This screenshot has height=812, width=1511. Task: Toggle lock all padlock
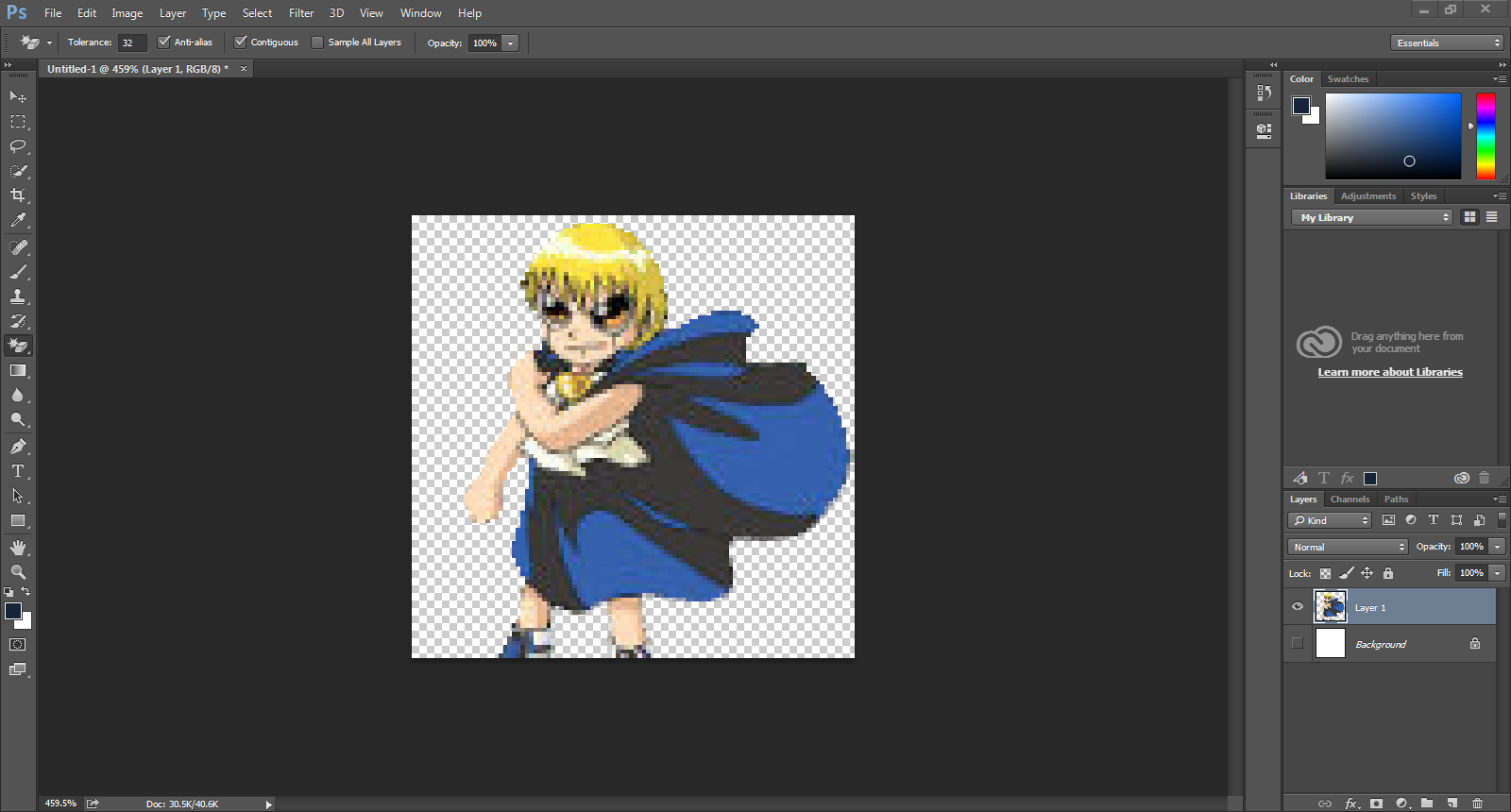click(x=1388, y=573)
